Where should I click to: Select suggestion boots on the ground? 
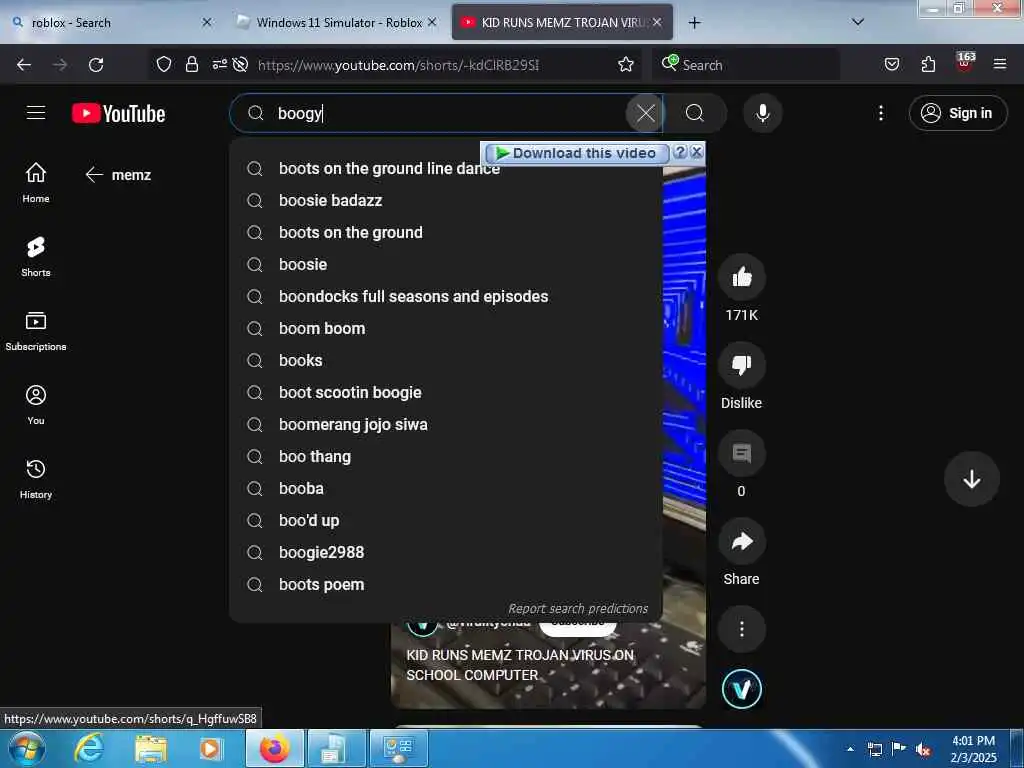[445, 232]
